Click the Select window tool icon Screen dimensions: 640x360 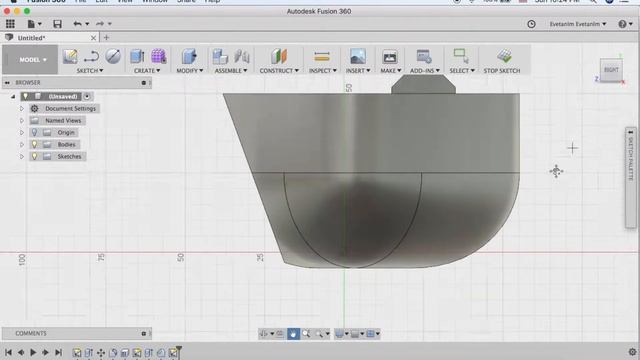coord(461,56)
